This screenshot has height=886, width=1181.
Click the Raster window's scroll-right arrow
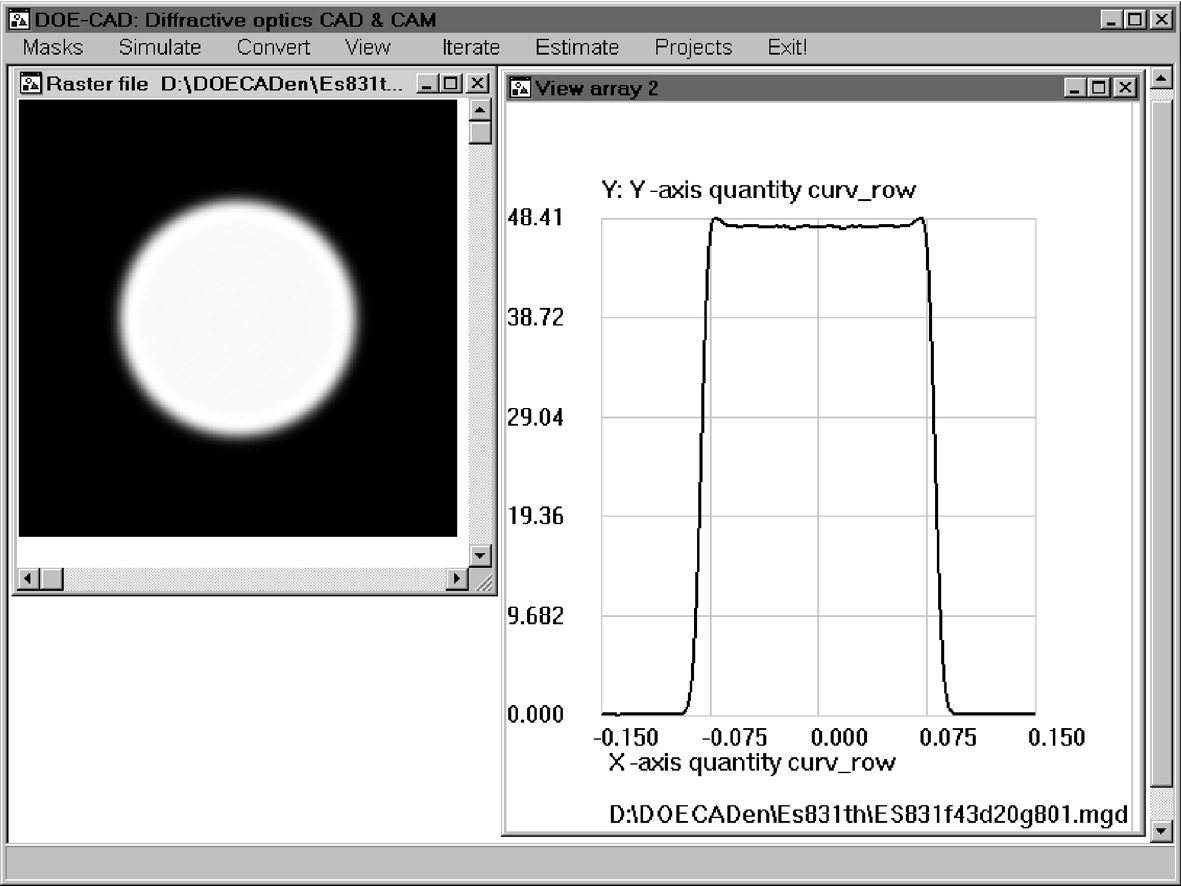[x=457, y=578]
